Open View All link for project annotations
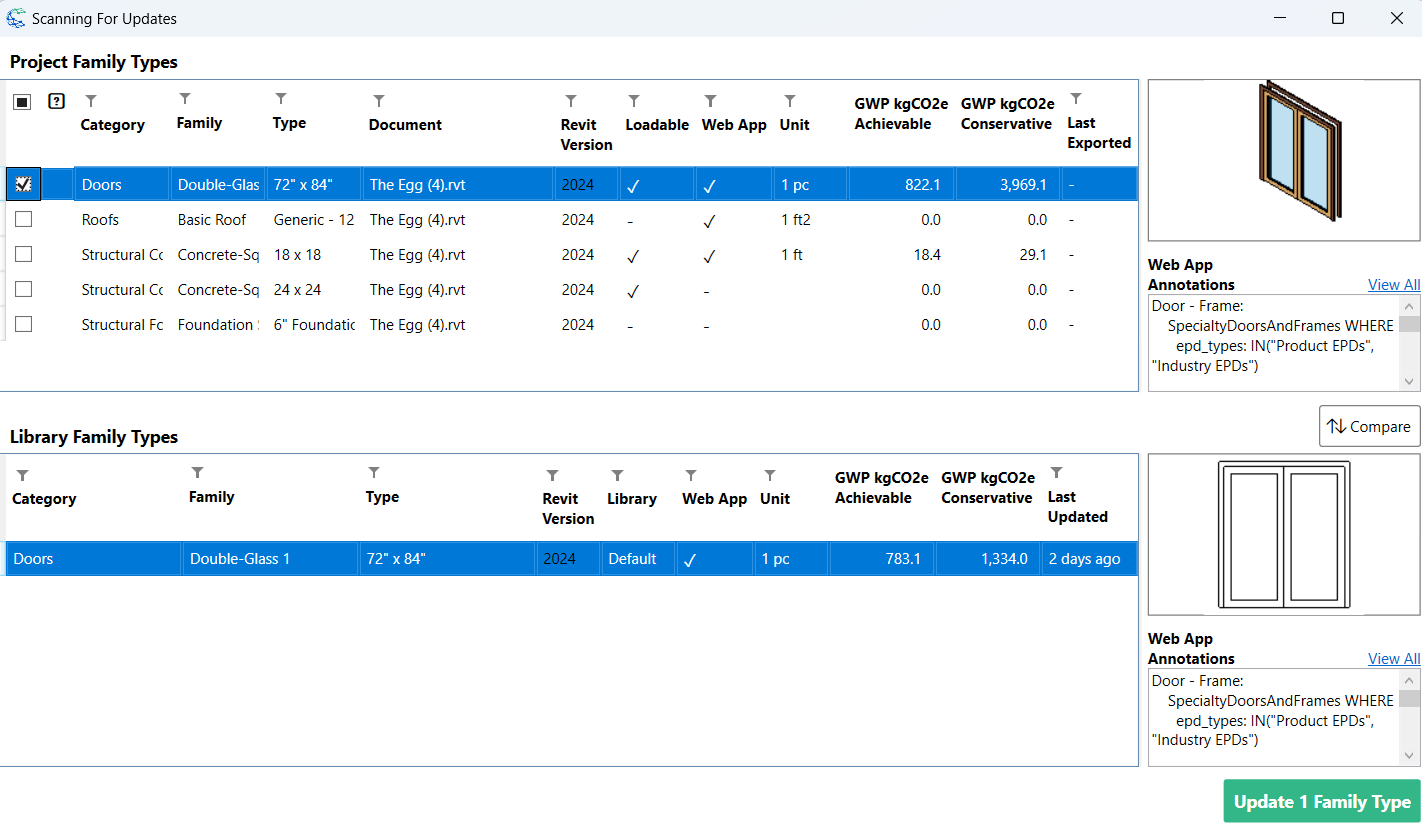The height and width of the screenshot is (831, 1422). (x=1393, y=285)
